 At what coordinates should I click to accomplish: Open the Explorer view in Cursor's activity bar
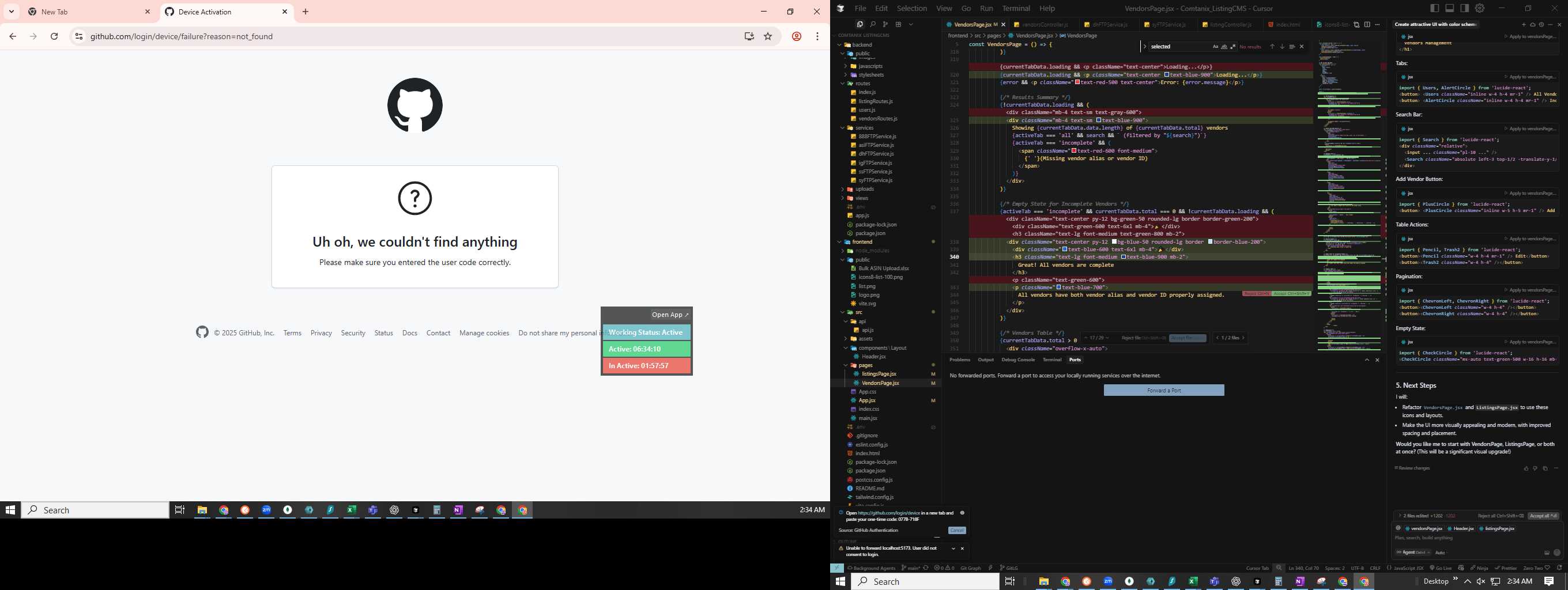coord(860,24)
